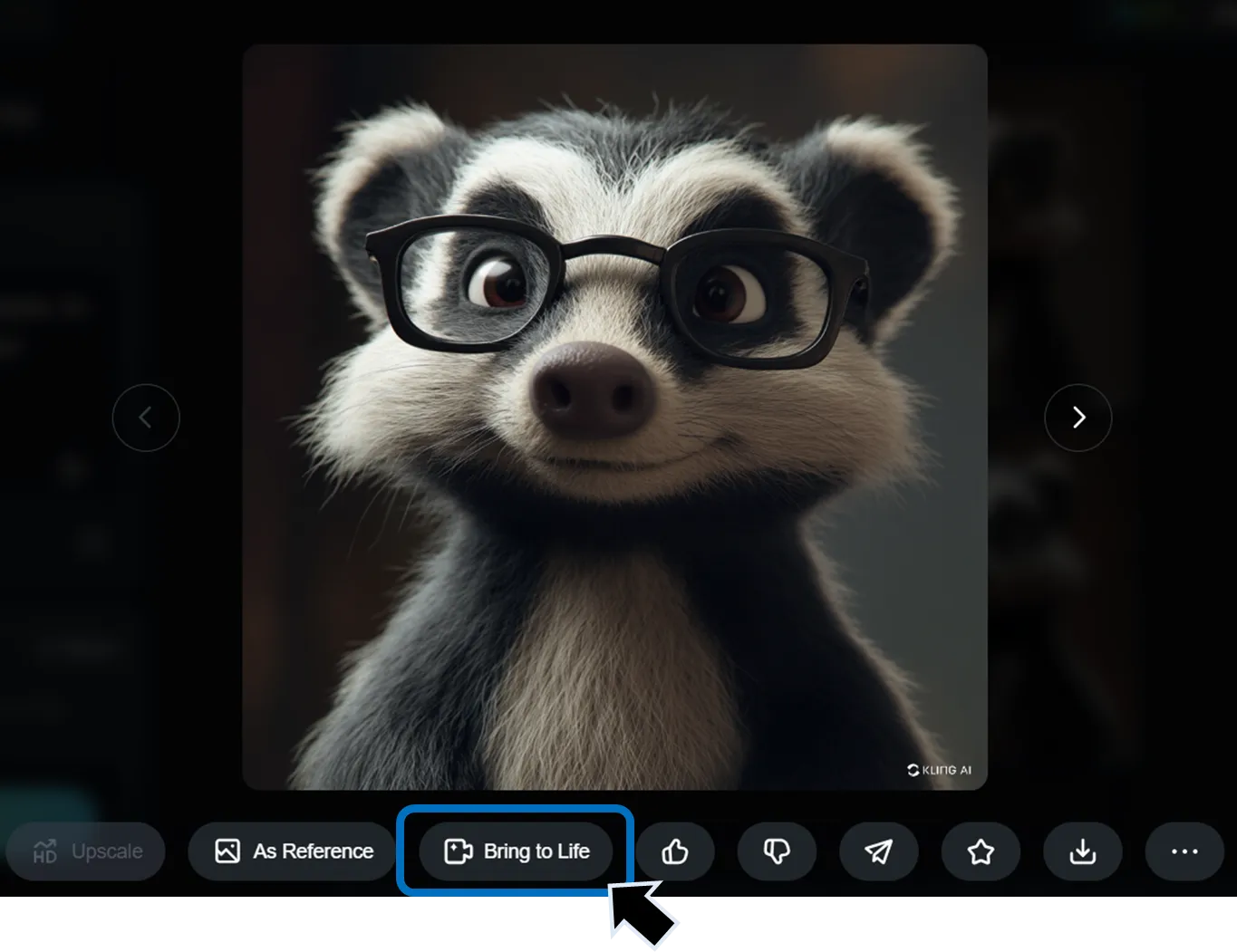Toggle the favorite star on this image
This screenshot has height=952, width=1237.
pos(981,851)
